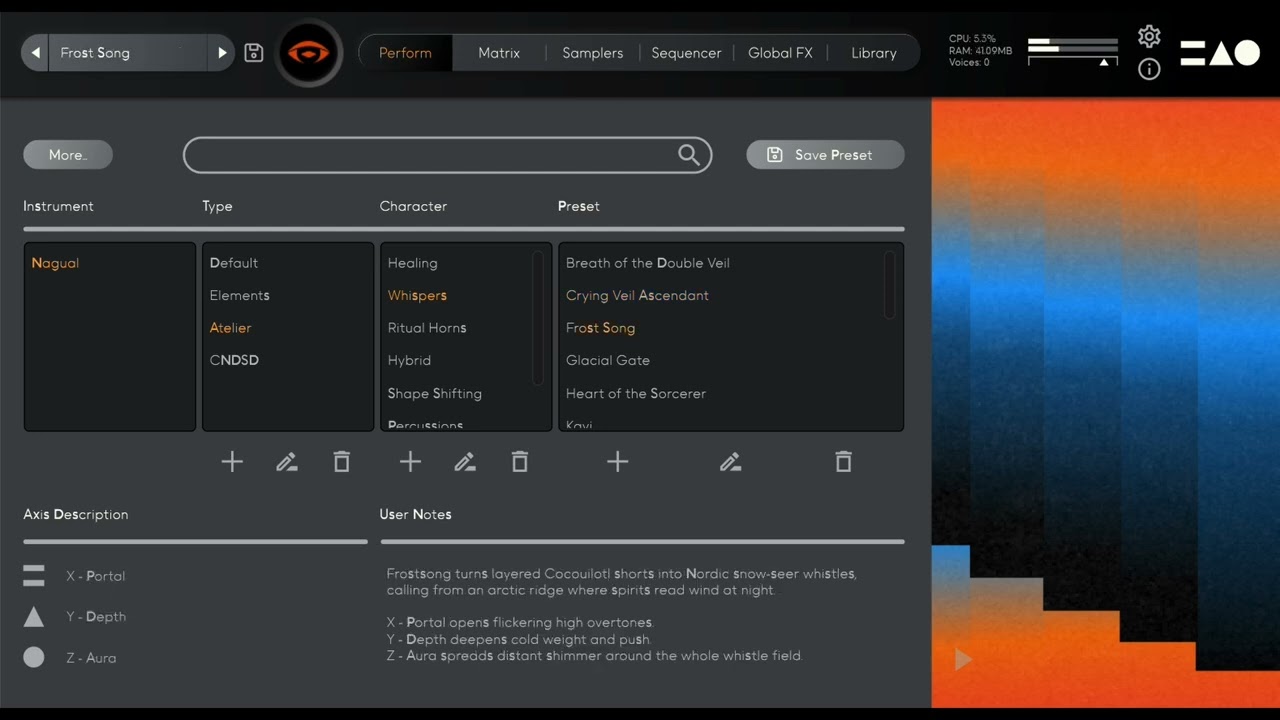Delete selected Type with trash icon

[x=342, y=461]
